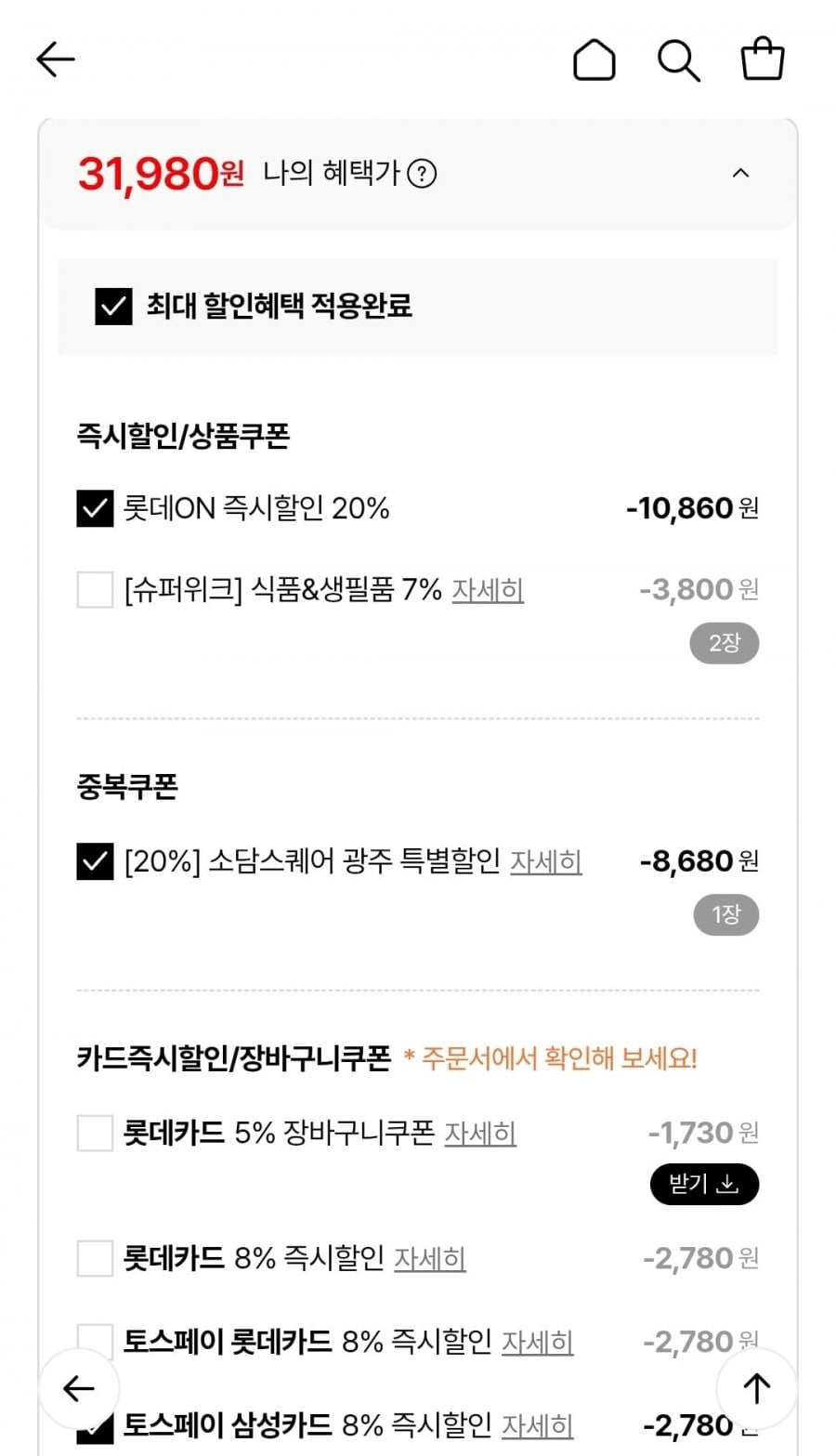The height and width of the screenshot is (1456, 836).
Task: Download coupon with the 받기 button
Action: point(704,1184)
